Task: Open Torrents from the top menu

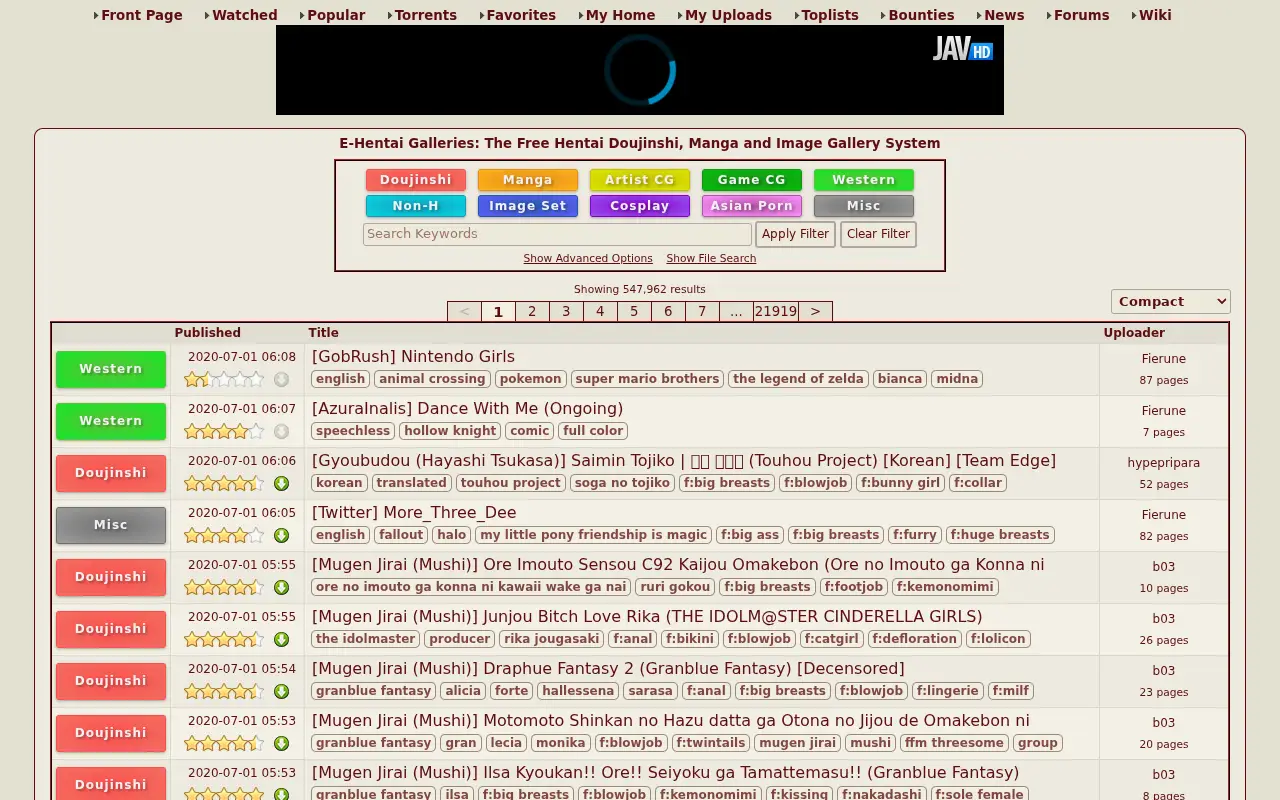Action: click(x=425, y=15)
